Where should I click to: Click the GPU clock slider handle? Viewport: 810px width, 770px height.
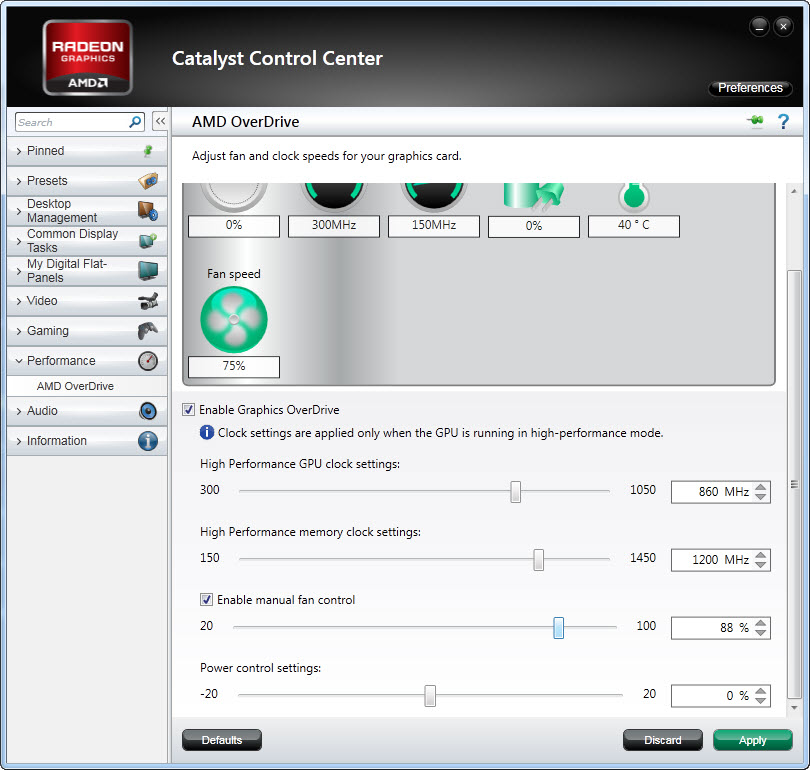(516, 492)
